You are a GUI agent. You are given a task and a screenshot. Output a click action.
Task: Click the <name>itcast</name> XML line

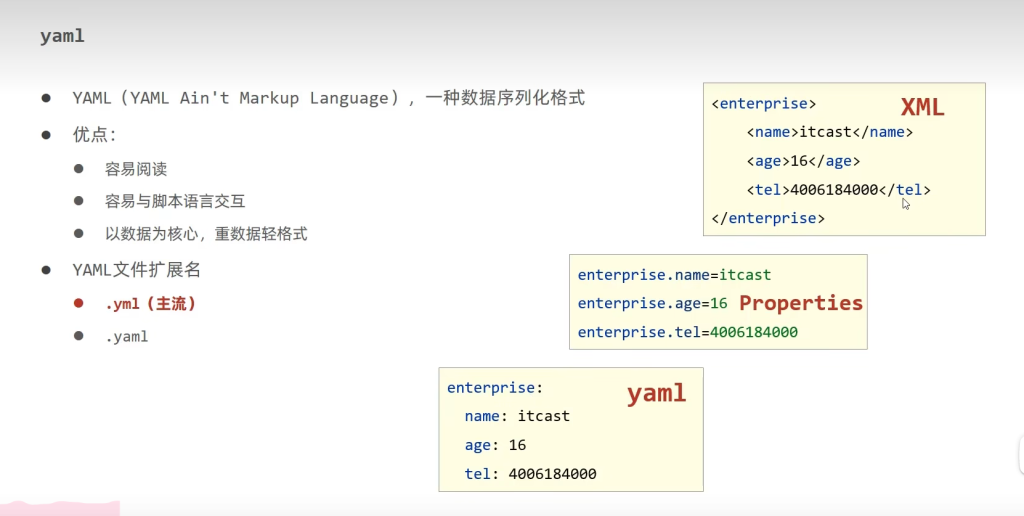point(829,132)
